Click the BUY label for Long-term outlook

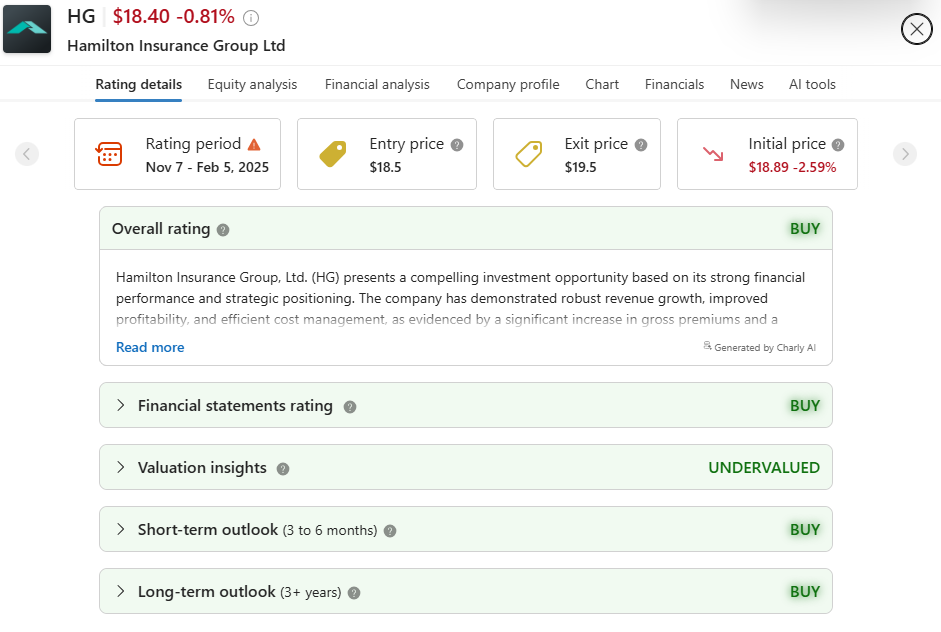pyautogui.click(x=805, y=591)
